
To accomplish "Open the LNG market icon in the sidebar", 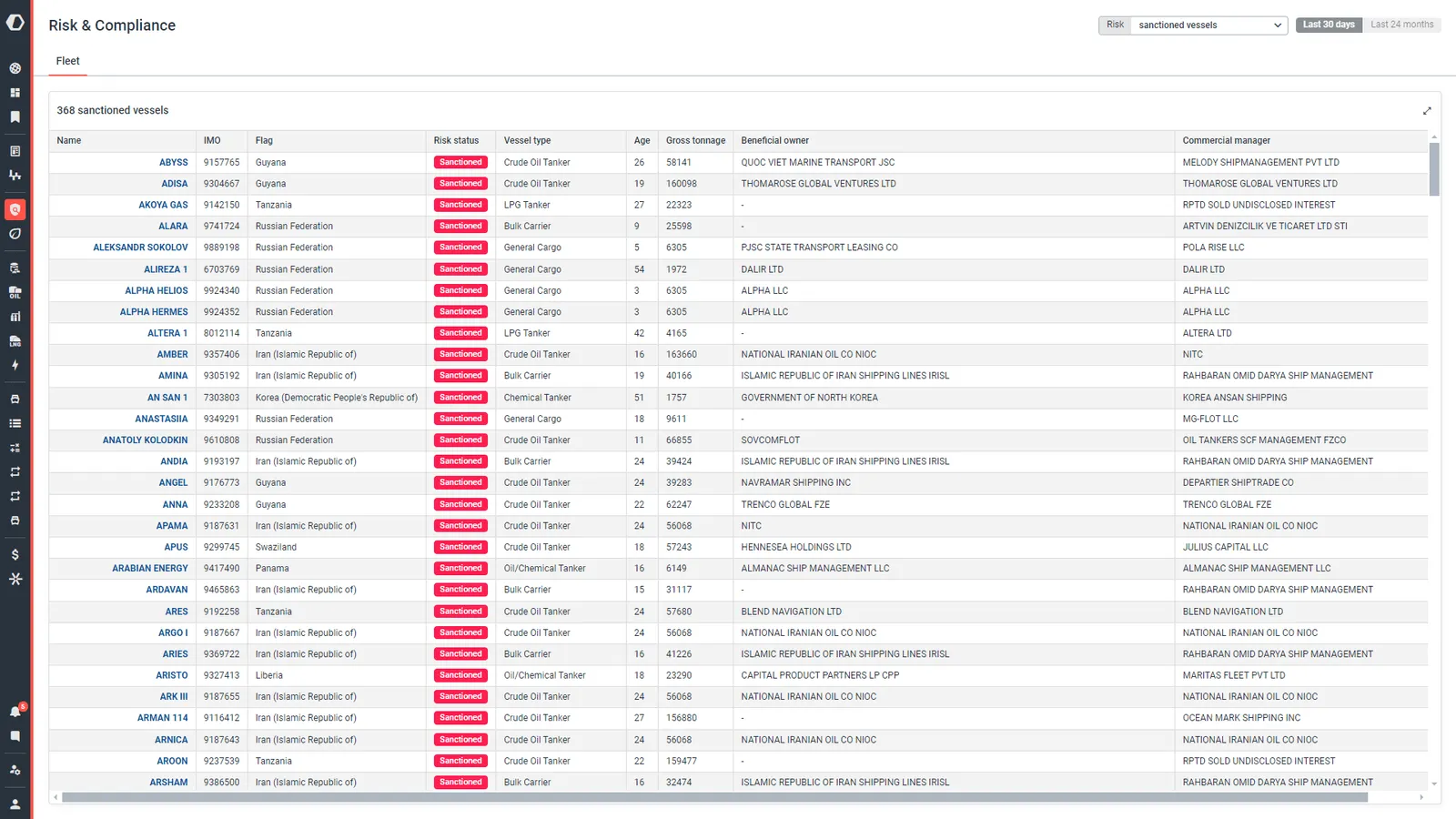I will point(15,341).
